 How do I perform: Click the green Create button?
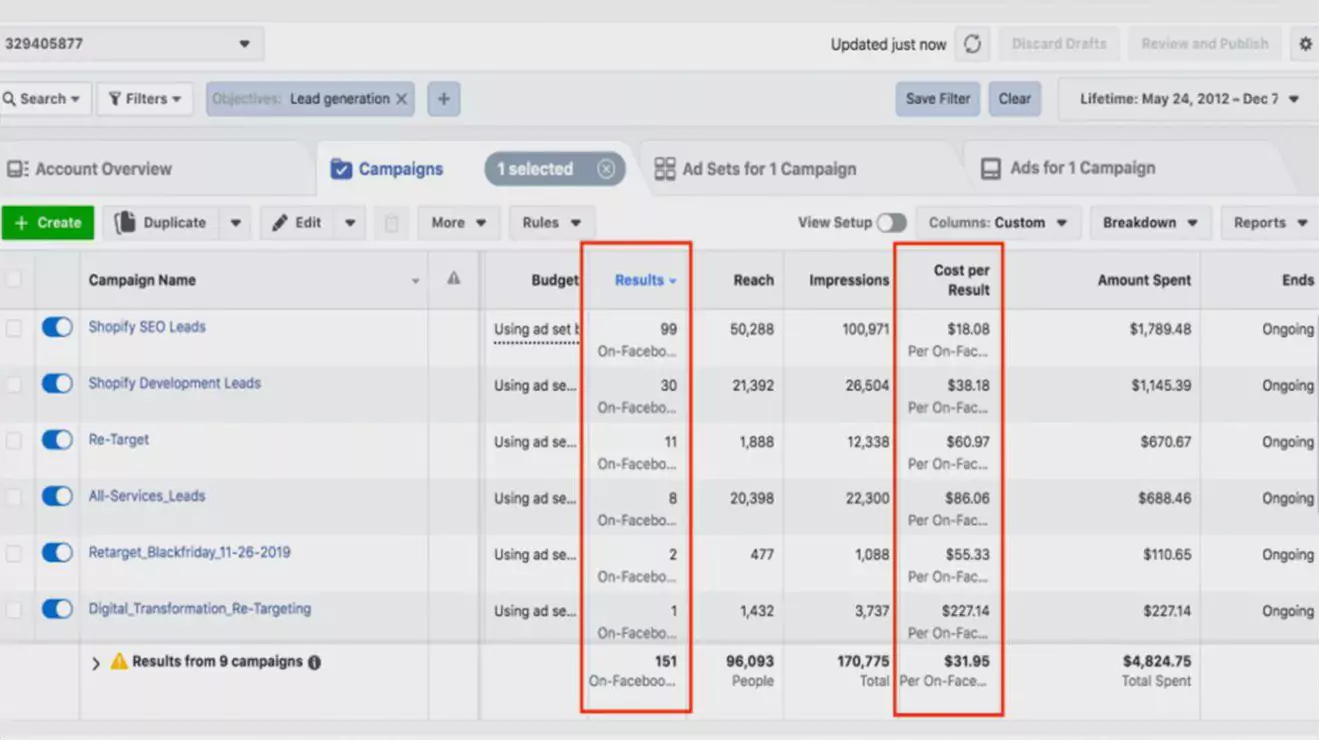pyautogui.click(x=48, y=223)
